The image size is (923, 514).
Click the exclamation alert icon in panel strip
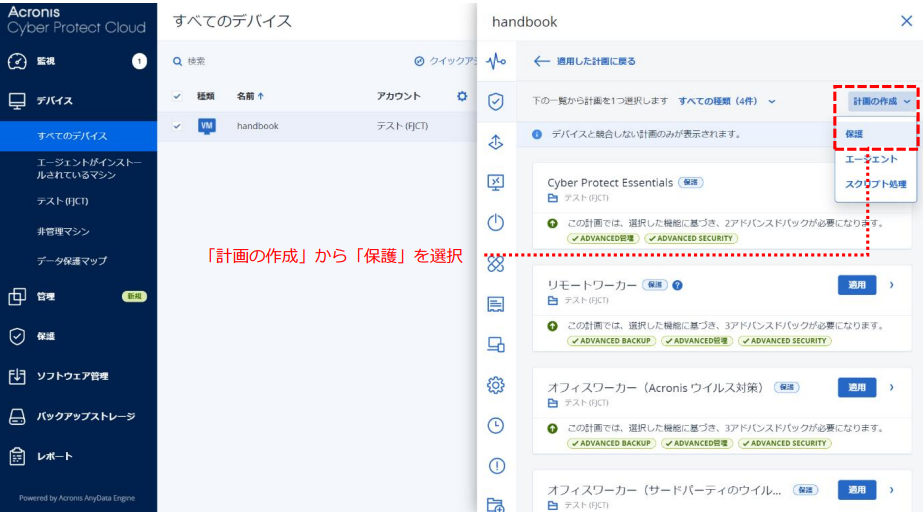tap(496, 465)
